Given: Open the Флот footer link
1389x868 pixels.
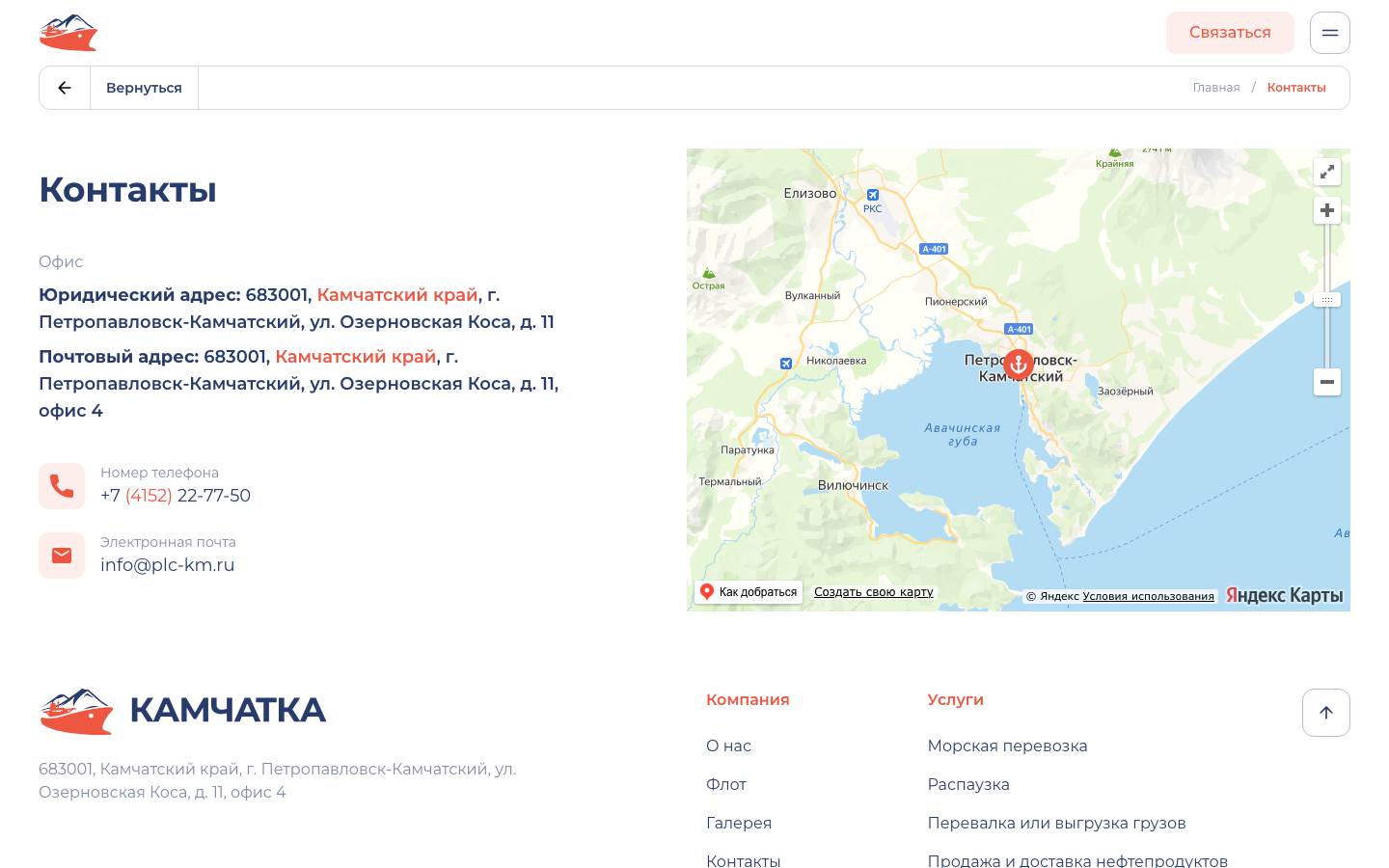Looking at the screenshot, I should click(726, 784).
